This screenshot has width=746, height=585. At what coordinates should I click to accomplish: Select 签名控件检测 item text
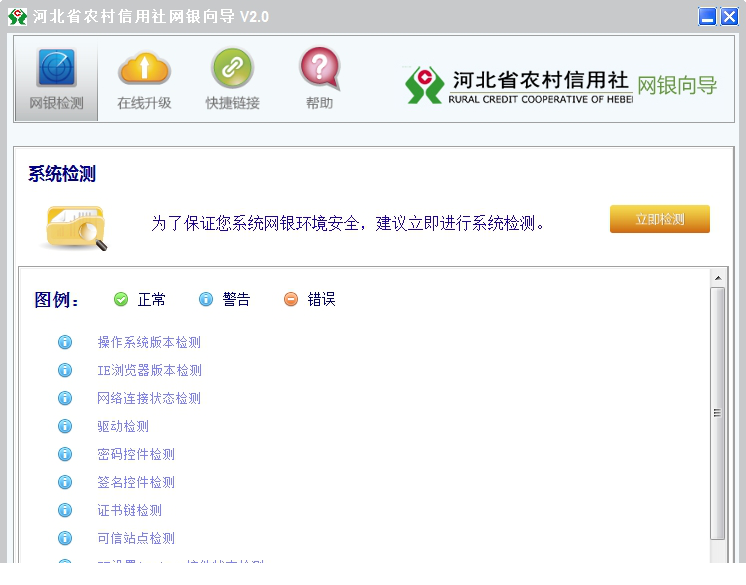coord(136,483)
